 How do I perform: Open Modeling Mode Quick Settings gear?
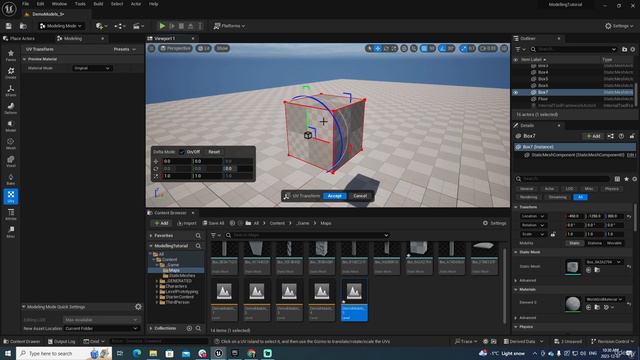[138, 307]
